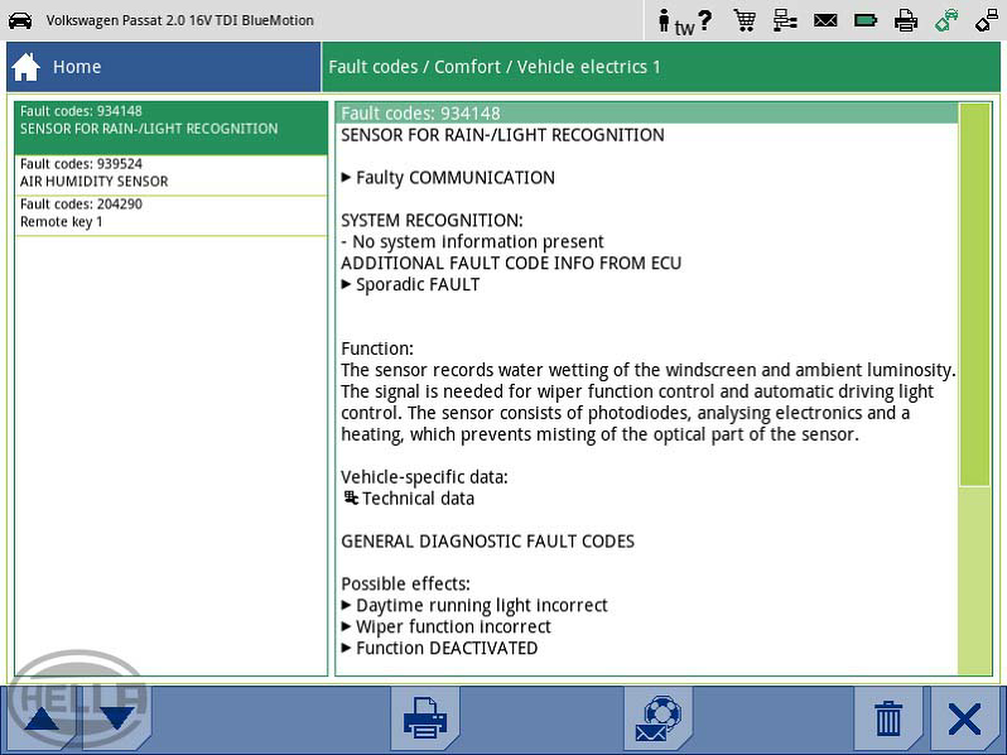Go to Home screen
Screen dimensions: 1007x755
coord(60,67)
